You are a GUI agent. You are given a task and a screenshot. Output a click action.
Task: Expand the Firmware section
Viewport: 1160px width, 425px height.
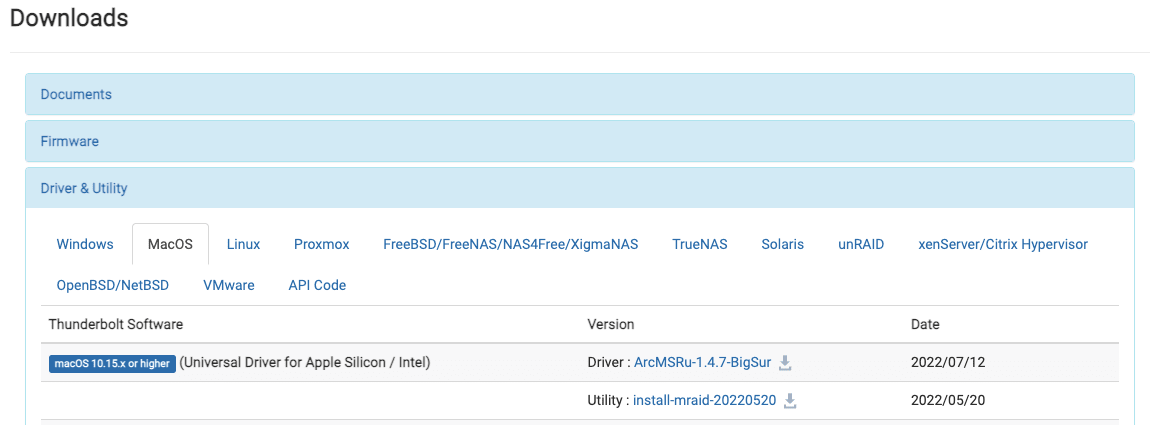tap(70, 141)
